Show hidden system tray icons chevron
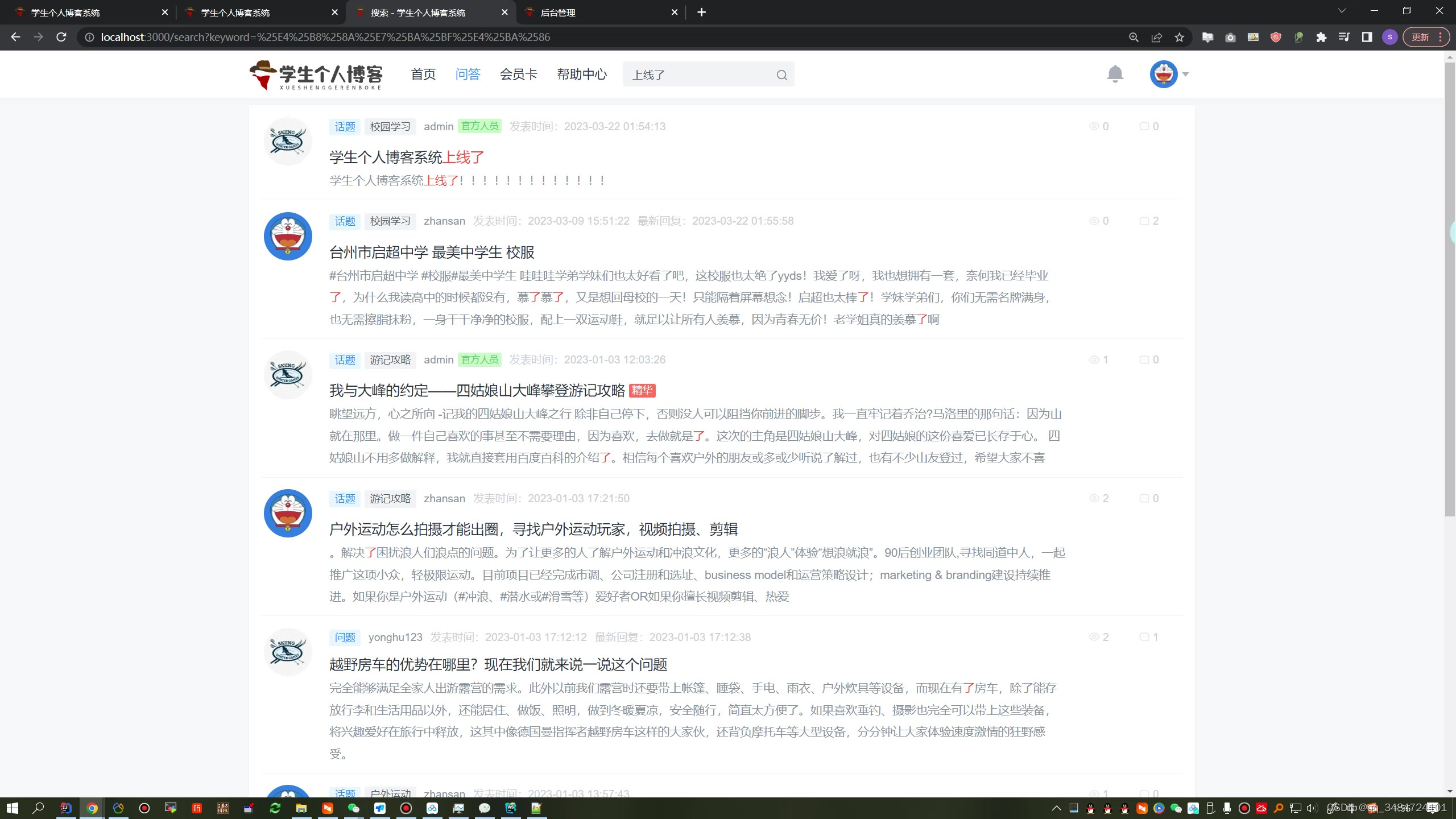This screenshot has height=819, width=1456. (x=1056, y=808)
